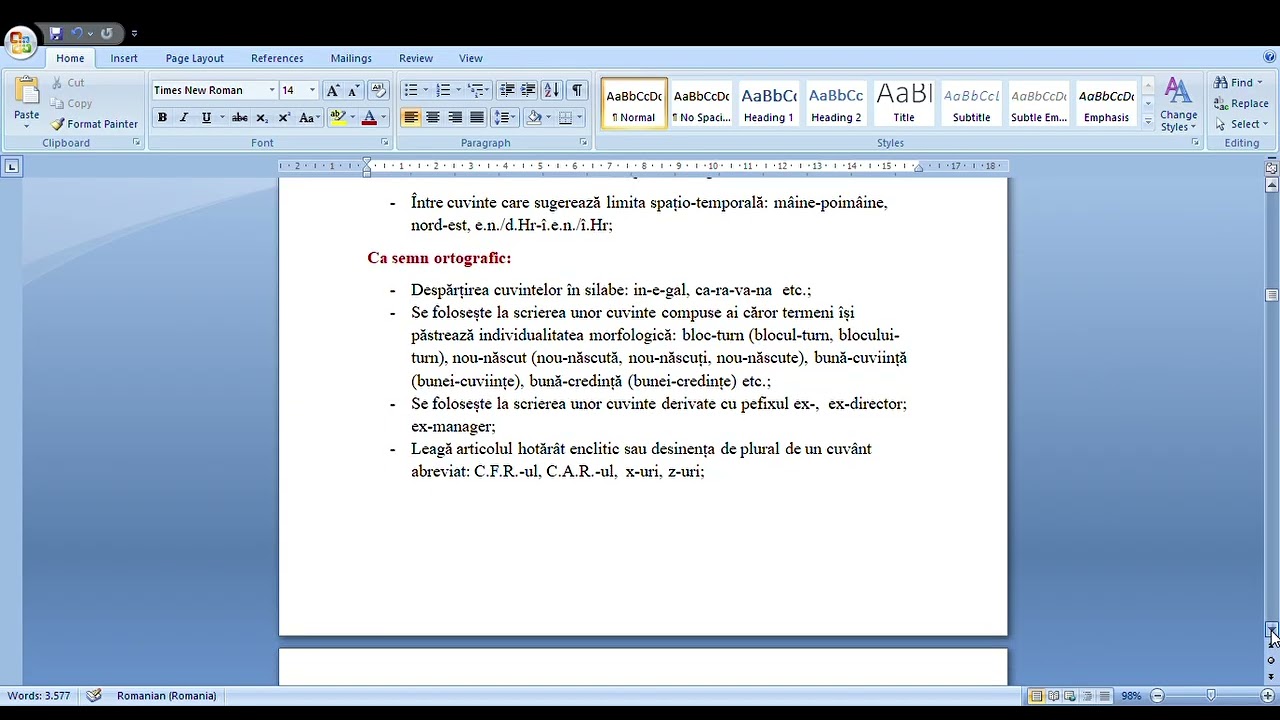Switch to Draft view
This screenshot has width=1280, height=720.
[1104, 696]
